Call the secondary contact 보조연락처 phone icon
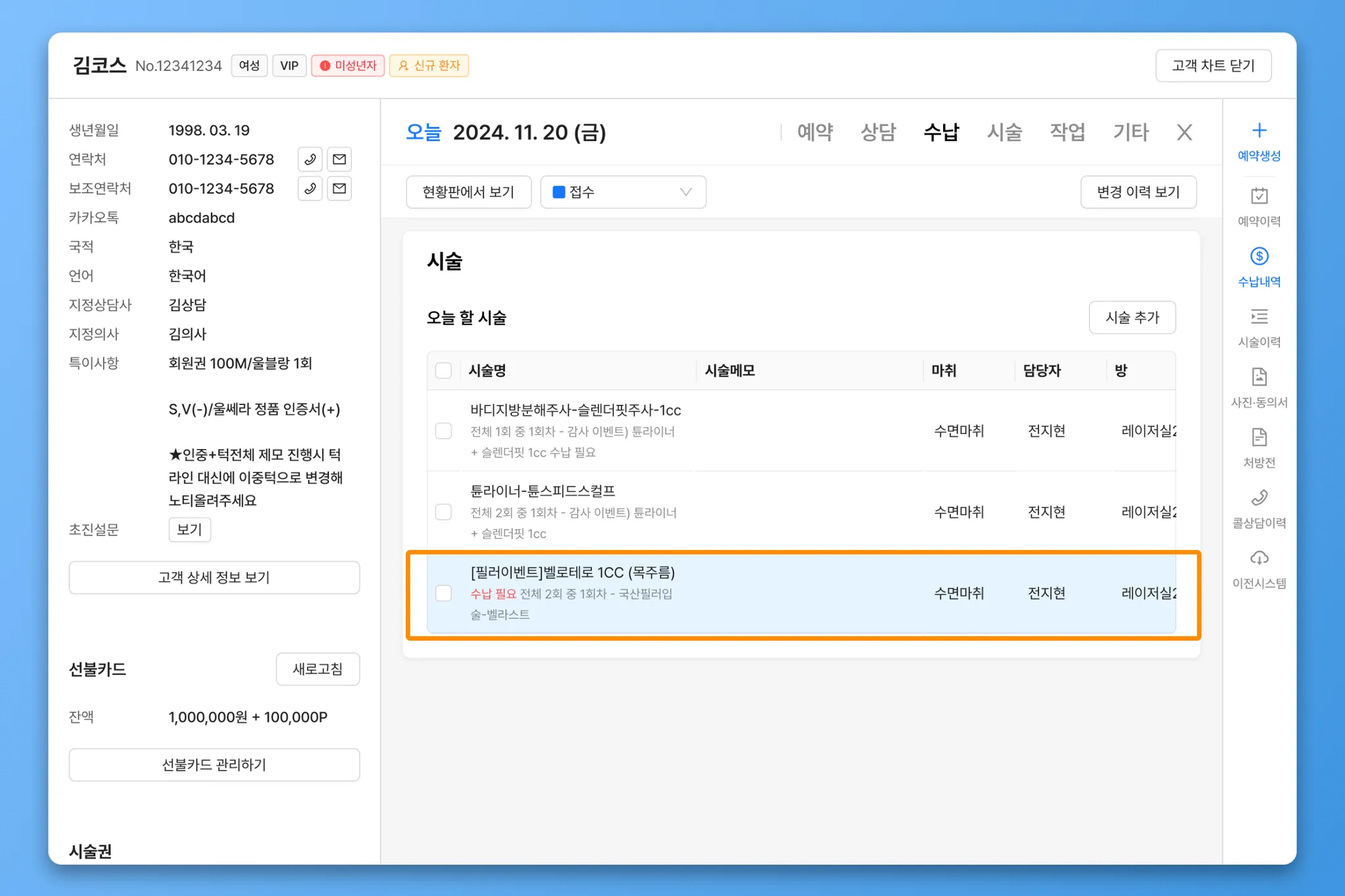Viewport: 1345px width, 896px height. (310, 188)
